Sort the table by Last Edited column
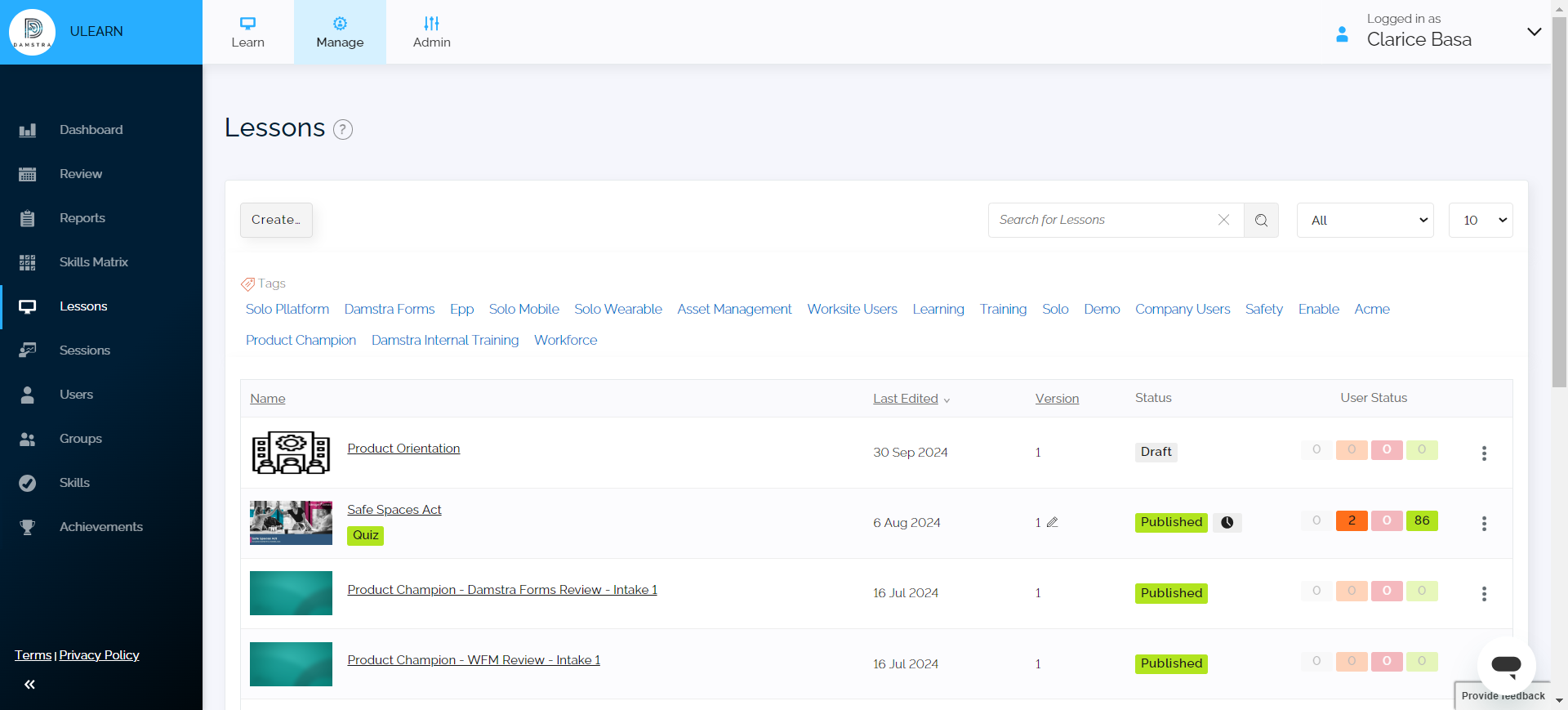Image resolution: width=1568 pixels, height=710 pixels. click(906, 399)
